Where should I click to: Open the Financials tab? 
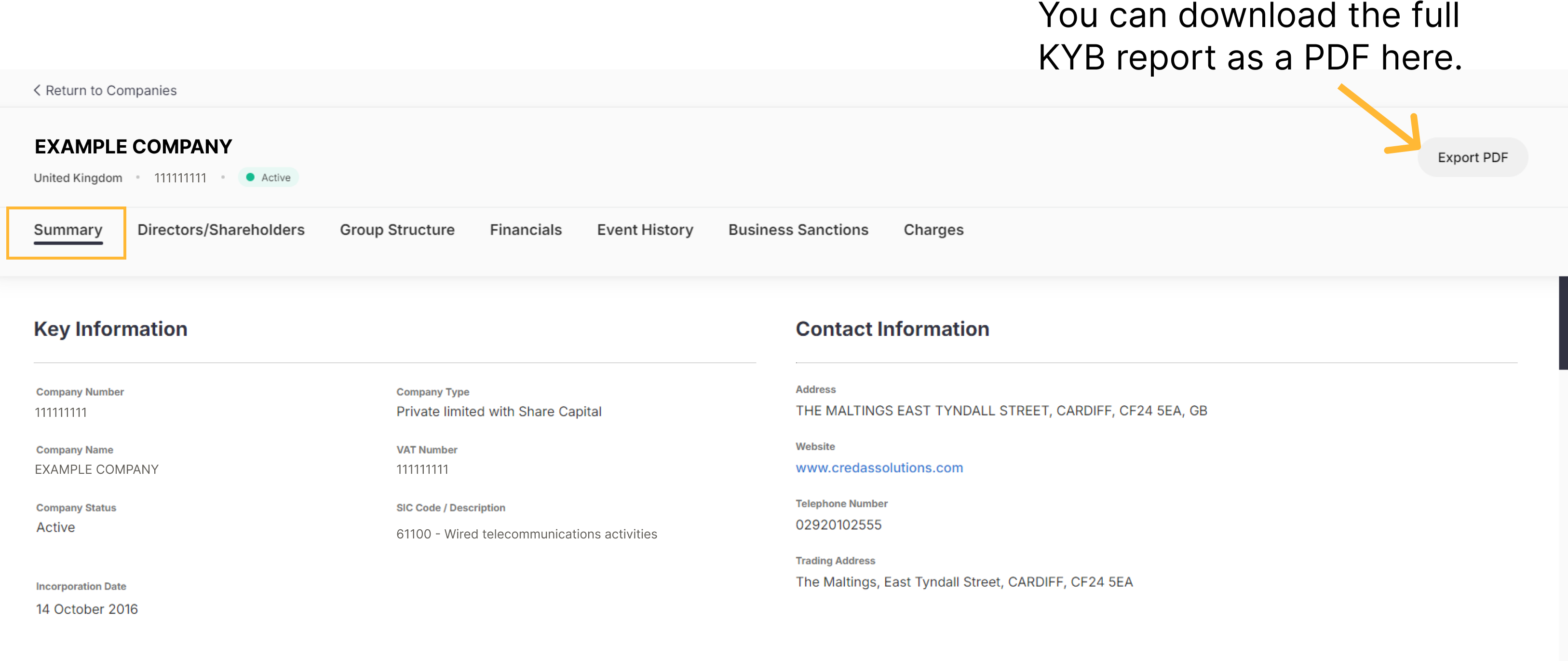[x=525, y=230]
